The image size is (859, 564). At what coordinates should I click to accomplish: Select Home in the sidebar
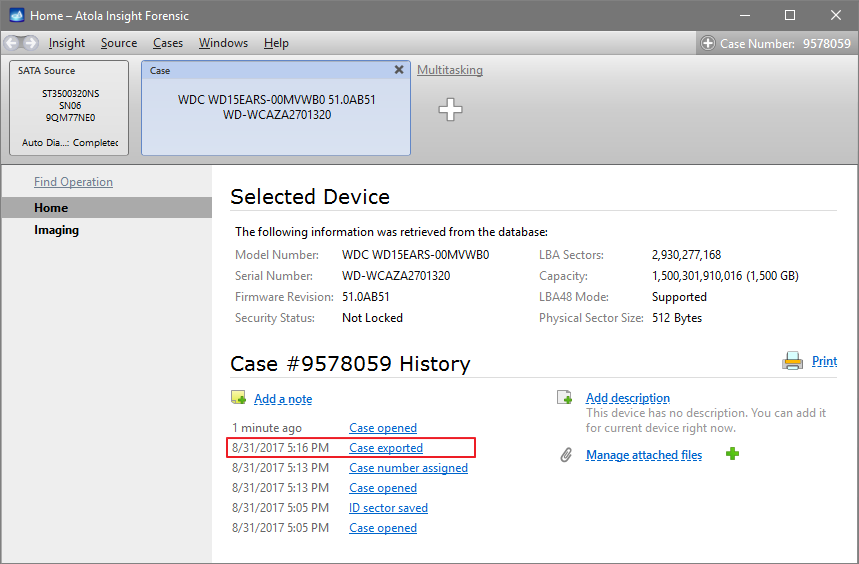107,208
